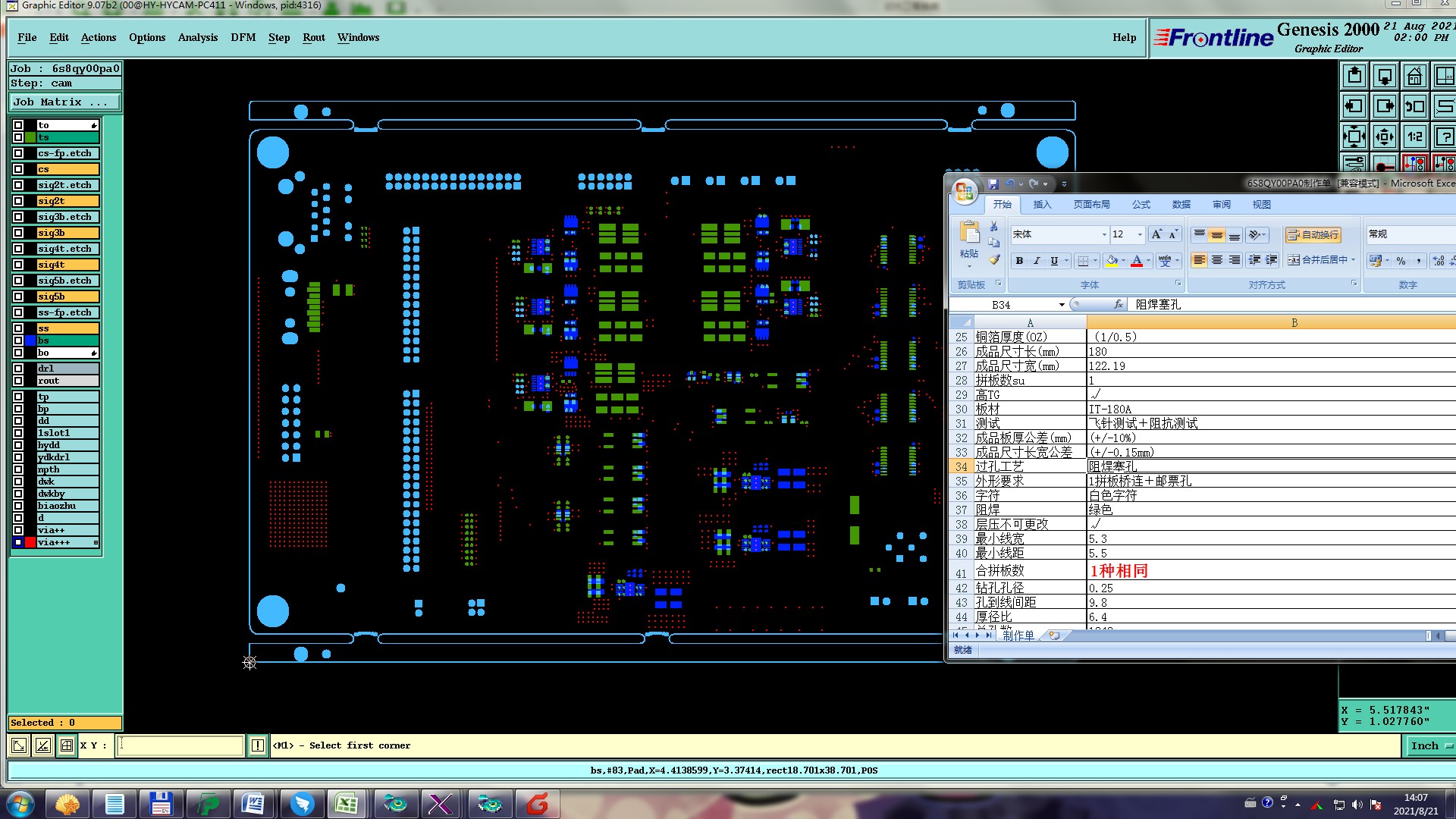The height and width of the screenshot is (819, 1456).
Task: Click the 自动换行 wrap text button
Action: click(x=1313, y=234)
